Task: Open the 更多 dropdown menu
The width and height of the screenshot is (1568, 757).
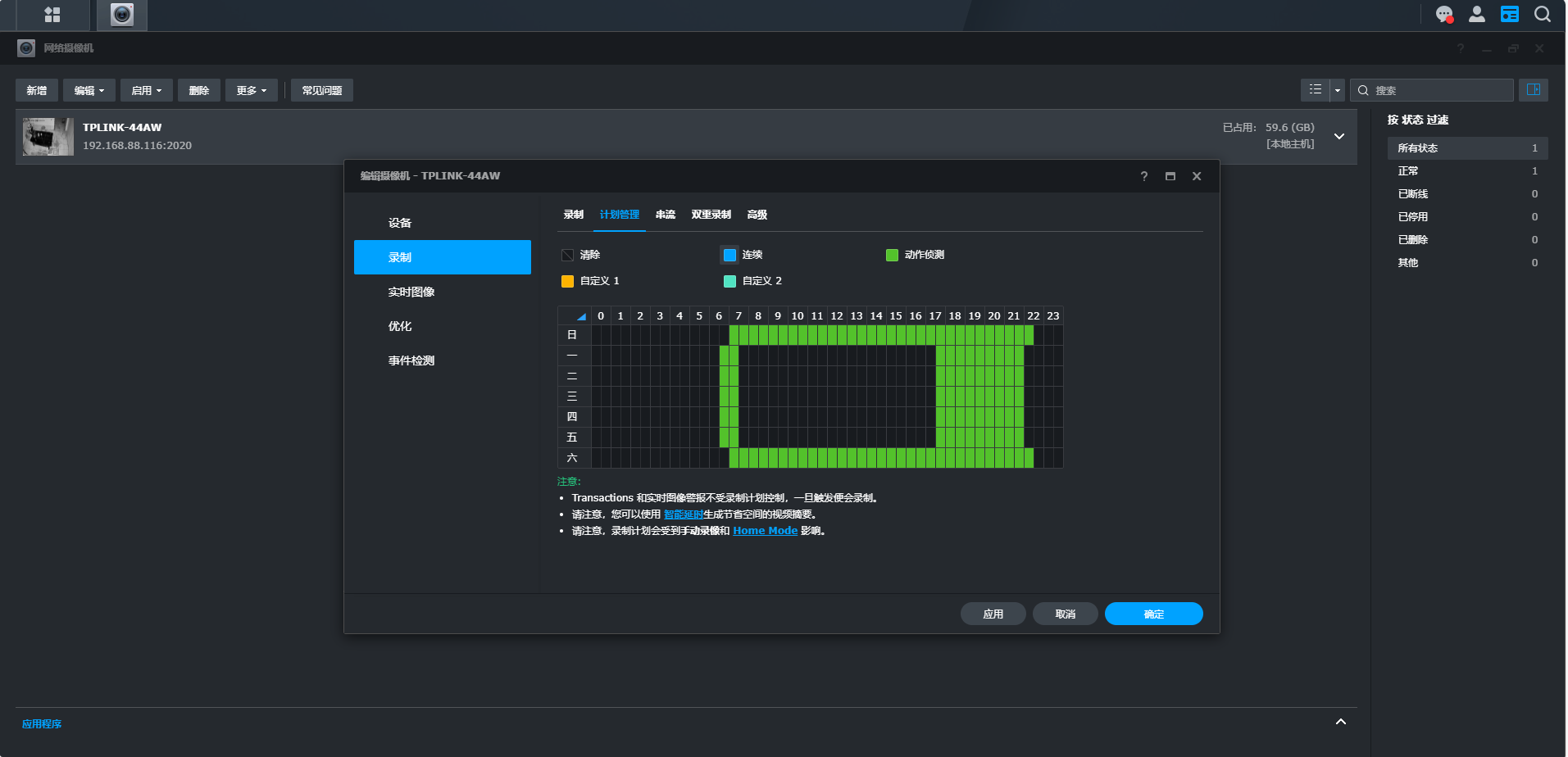Action: (251, 90)
